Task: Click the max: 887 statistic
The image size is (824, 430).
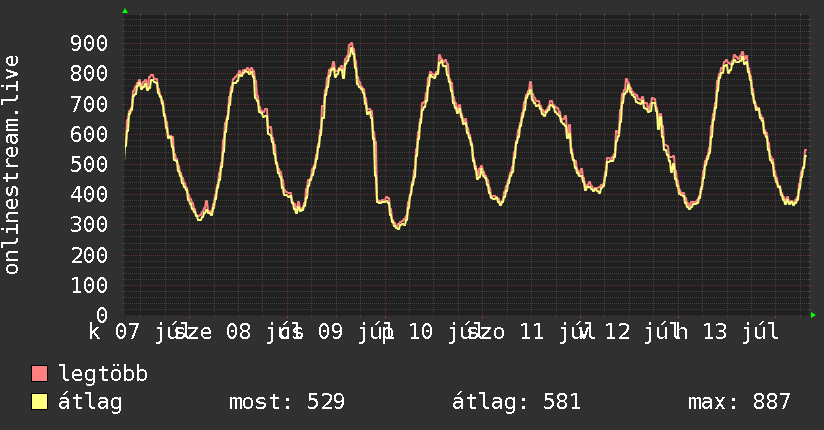Action: click(739, 402)
